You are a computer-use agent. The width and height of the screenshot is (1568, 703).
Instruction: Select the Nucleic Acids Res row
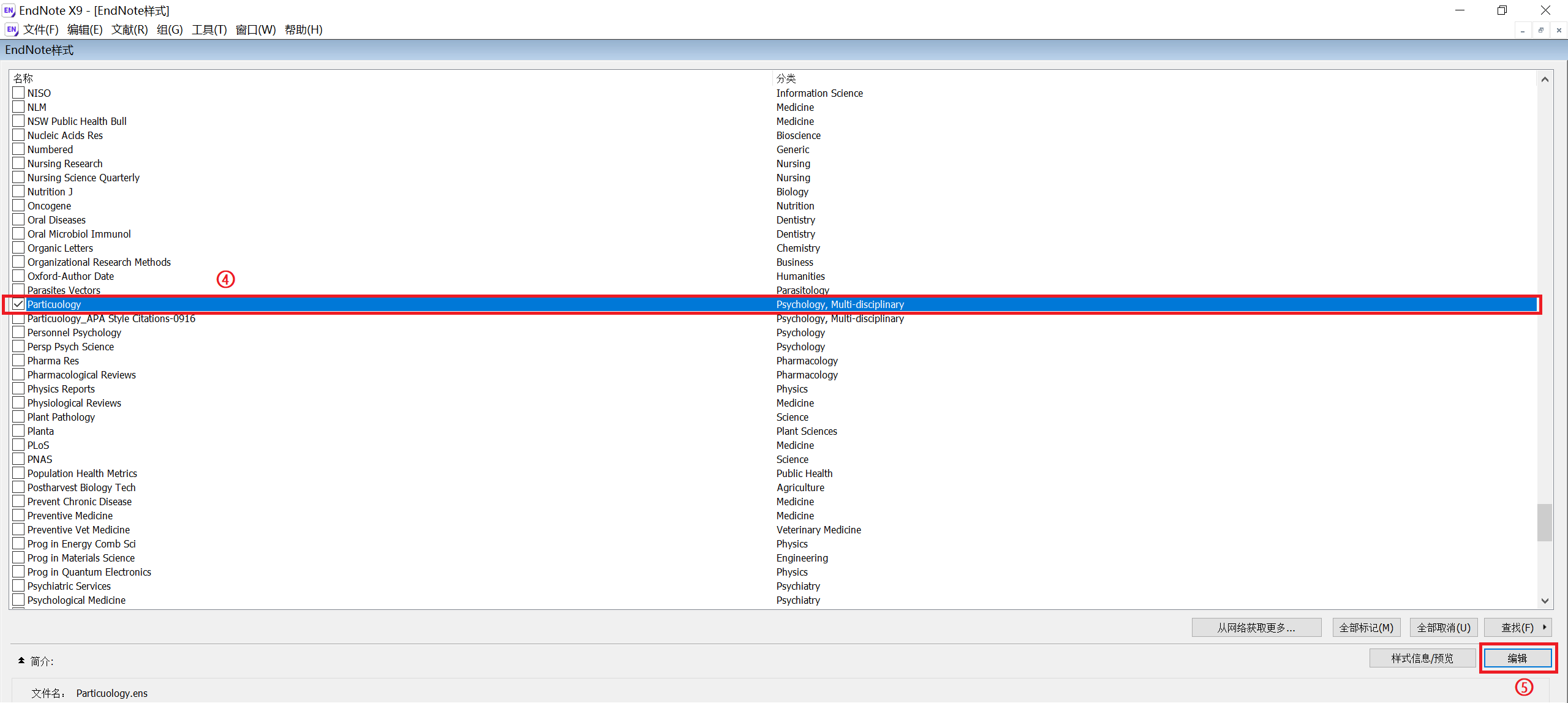coord(65,135)
